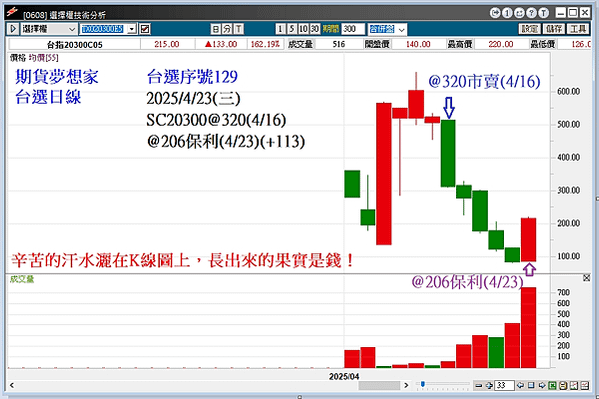
Task: Print the chart using printer icon
Action: click(x=563, y=386)
